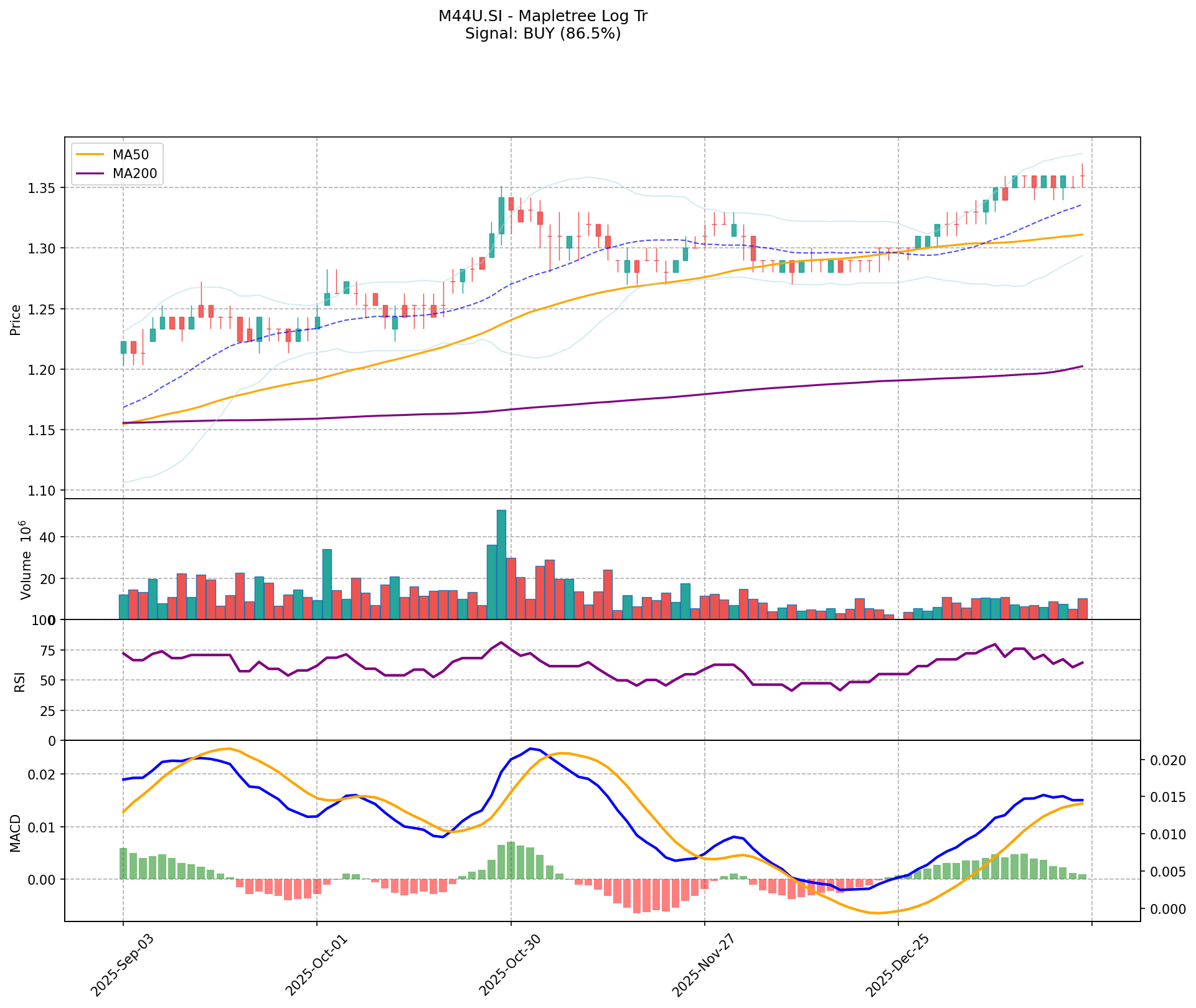Click the 2025-Oct-30 date tick label
1196x1008 pixels.
(510, 964)
